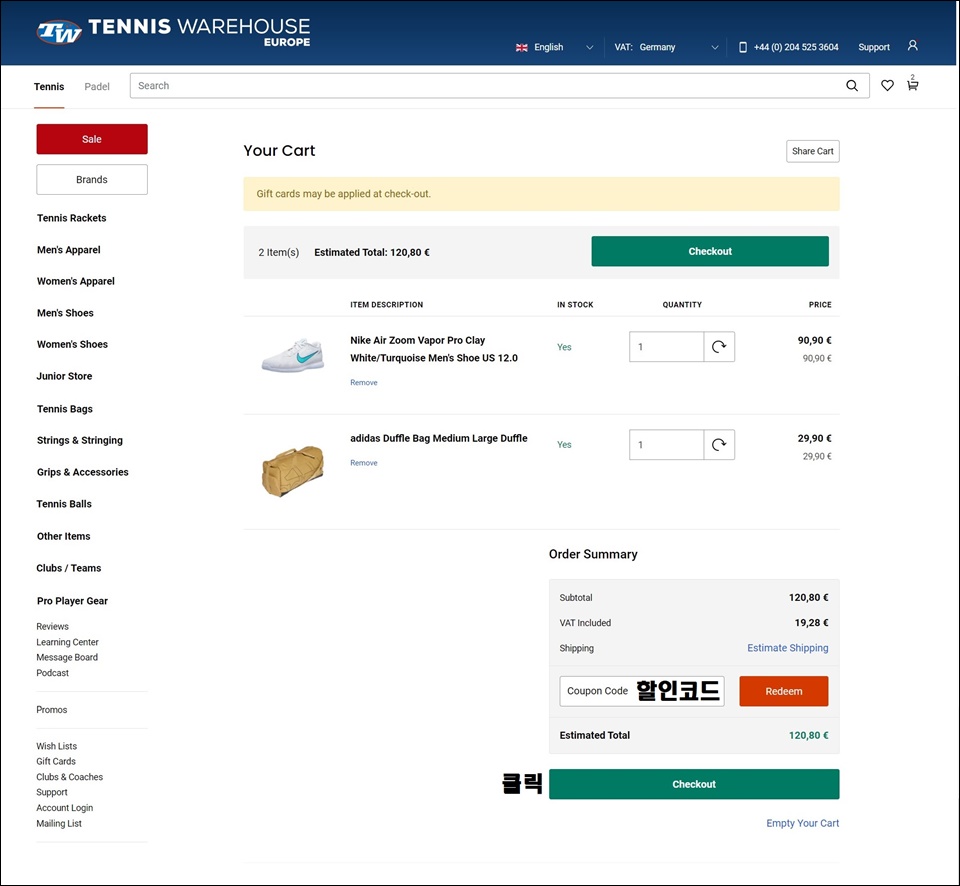Switch to the Padel tab
The height and width of the screenshot is (886, 960).
coord(97,86)
